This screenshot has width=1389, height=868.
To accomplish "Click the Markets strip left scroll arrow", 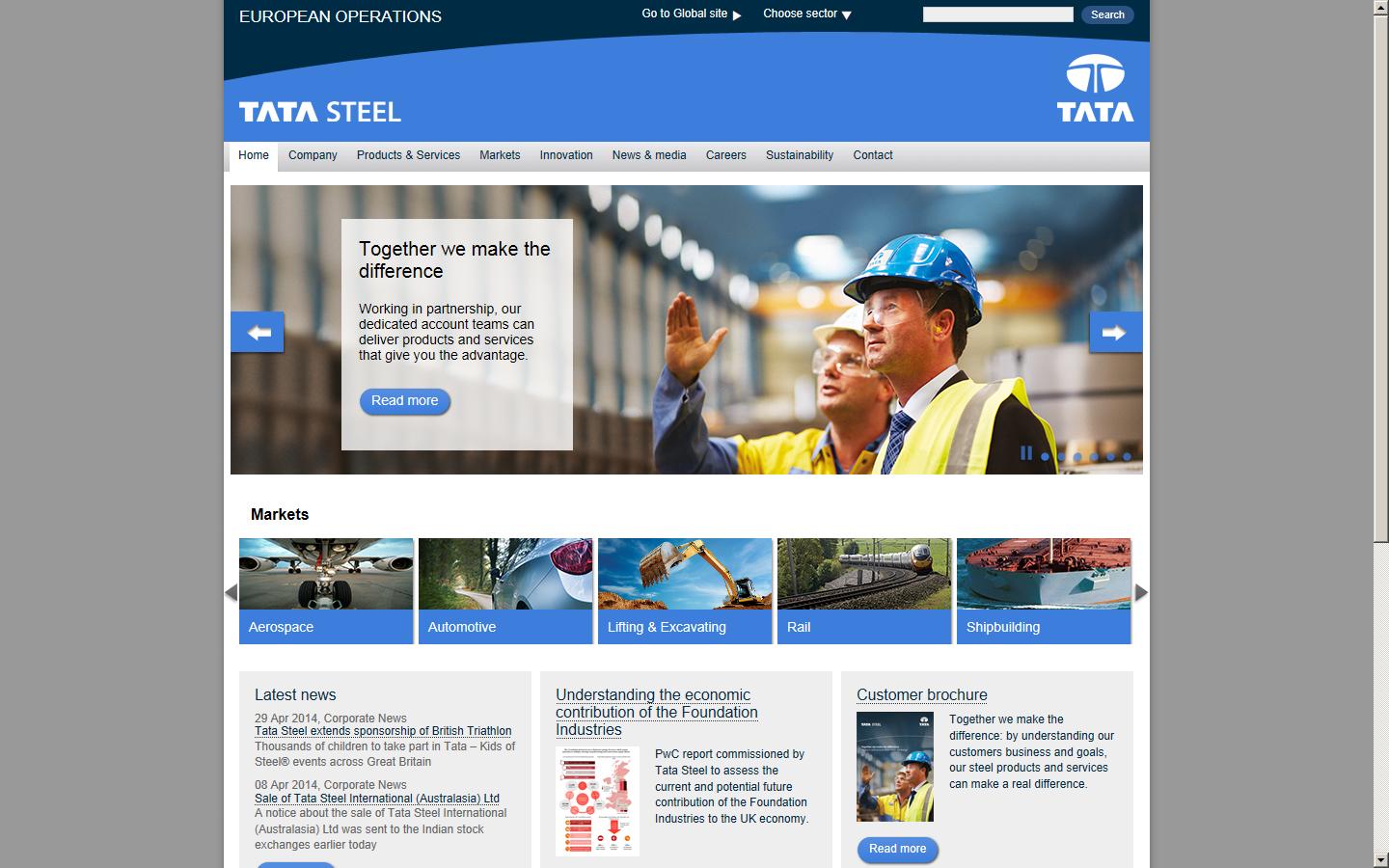I will pyautogui.click(x=230, y=593).
